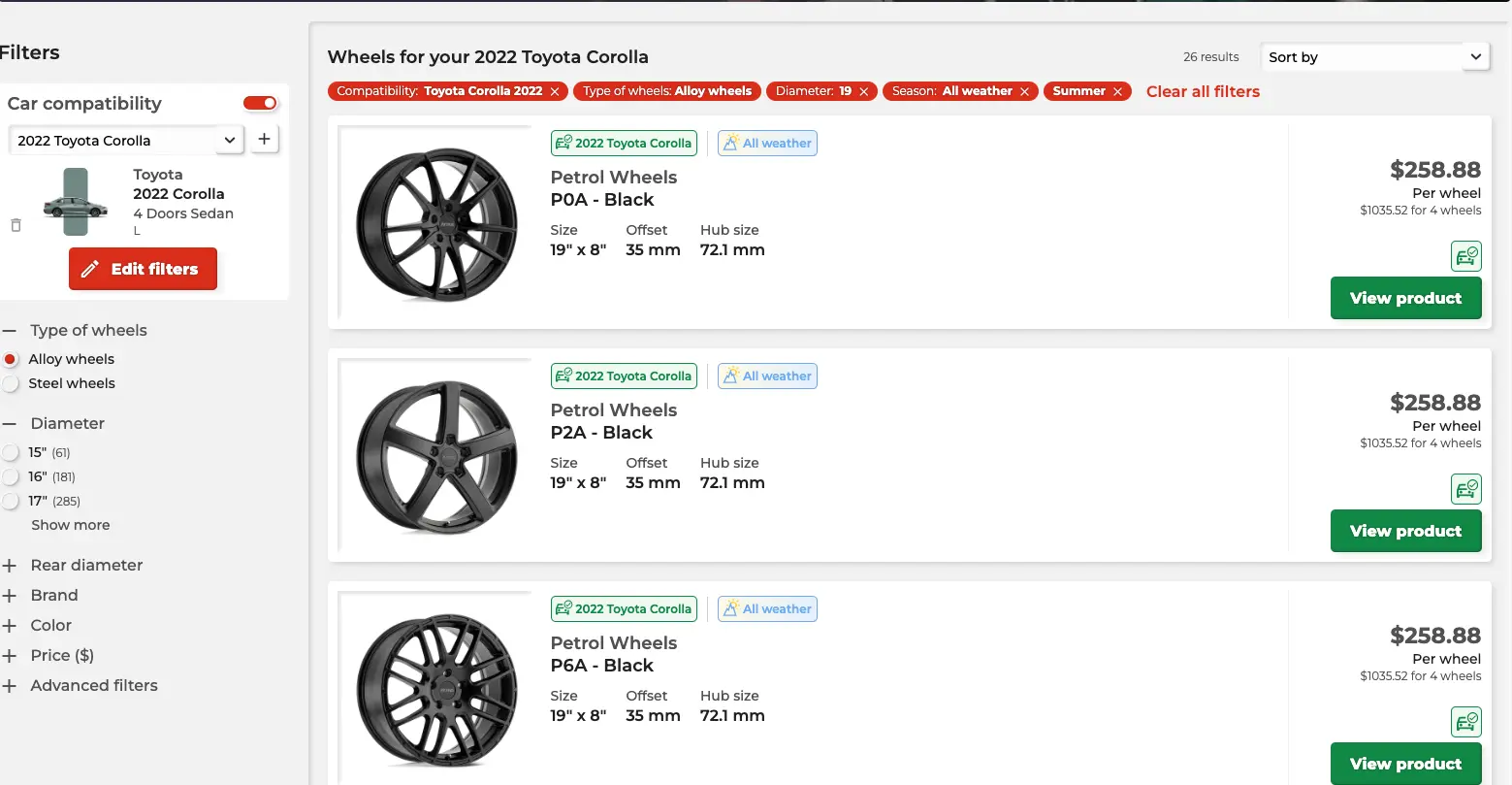The height and width of the screenshot is (785, 1512).
Task: Click the fitment check icon on P2A card
Action: coord(1466,489)
